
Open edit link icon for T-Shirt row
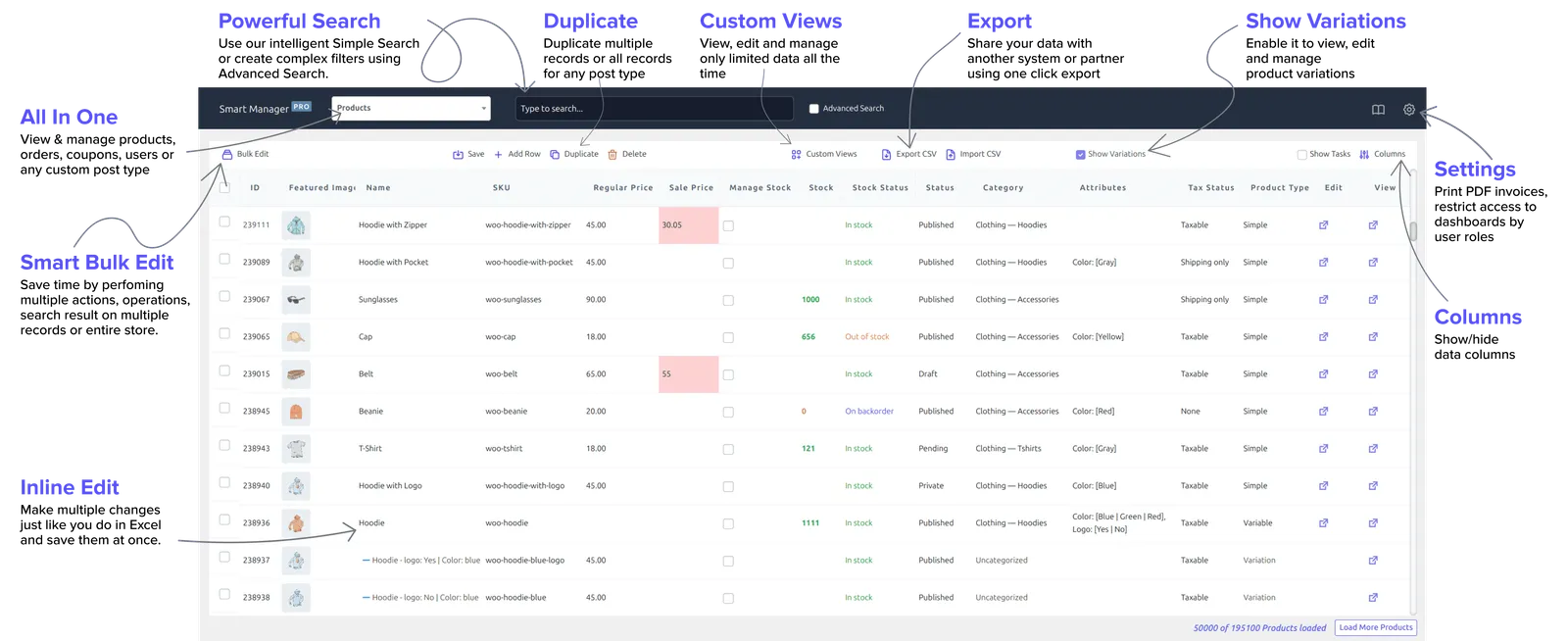[1323, 449]
